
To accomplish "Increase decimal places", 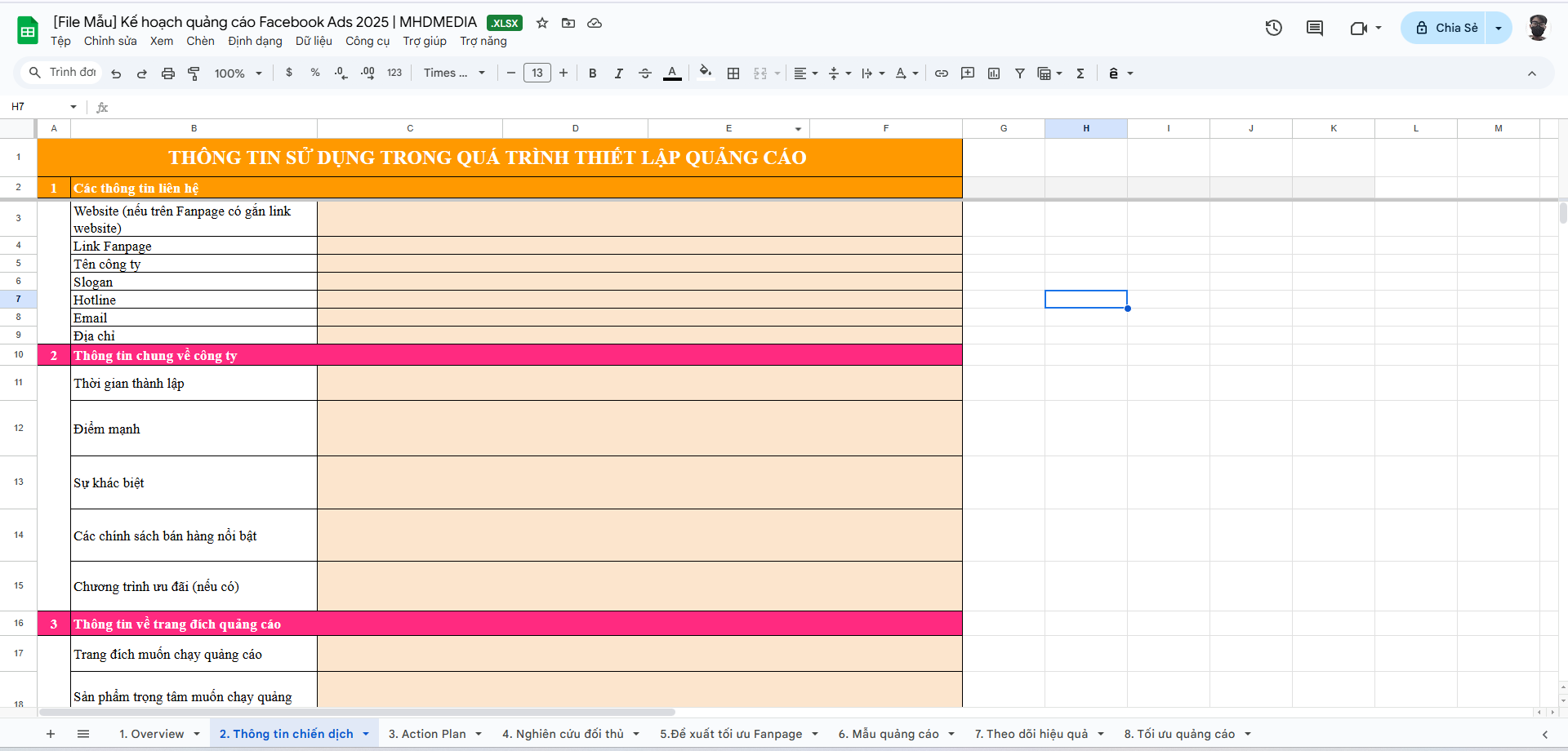I will pyautogui.click(x=367, y=73).
